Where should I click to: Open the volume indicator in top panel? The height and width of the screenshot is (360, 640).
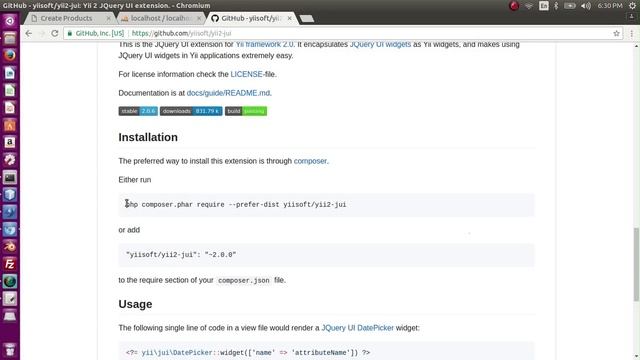pyautogui.click(x=586, y=6)
